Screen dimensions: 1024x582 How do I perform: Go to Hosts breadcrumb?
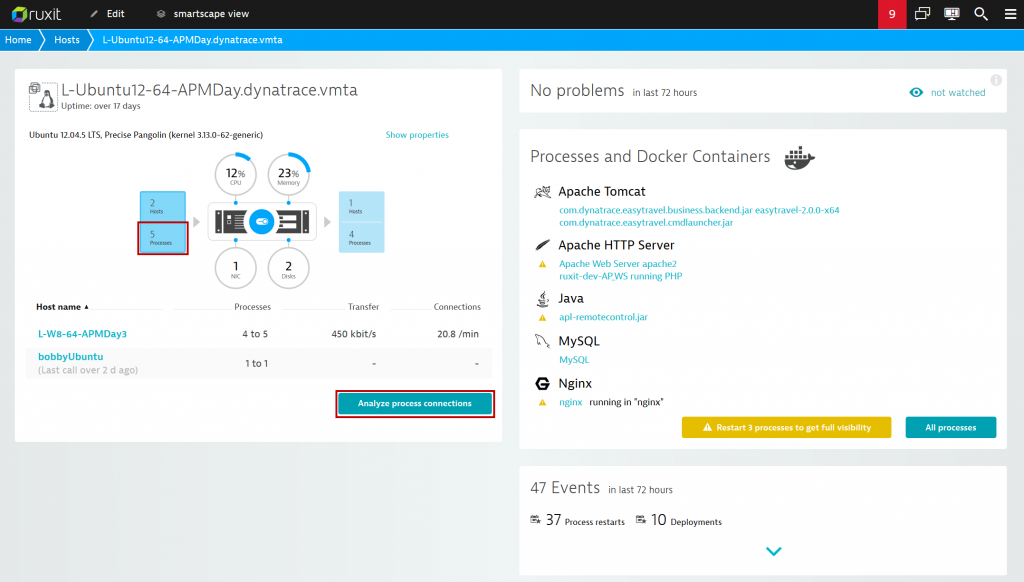coord(67,40)
